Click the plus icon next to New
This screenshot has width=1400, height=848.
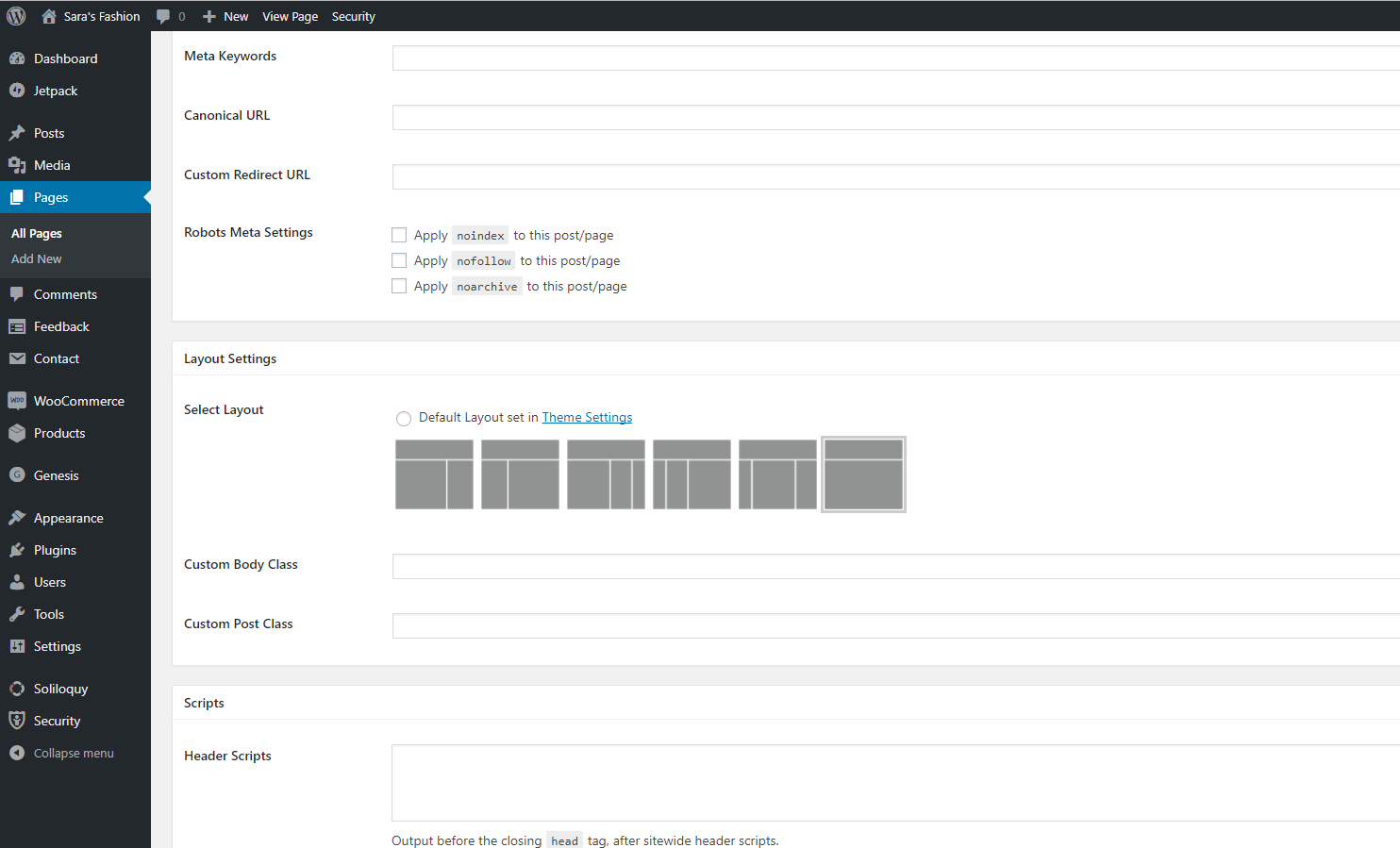pos(209,16)
